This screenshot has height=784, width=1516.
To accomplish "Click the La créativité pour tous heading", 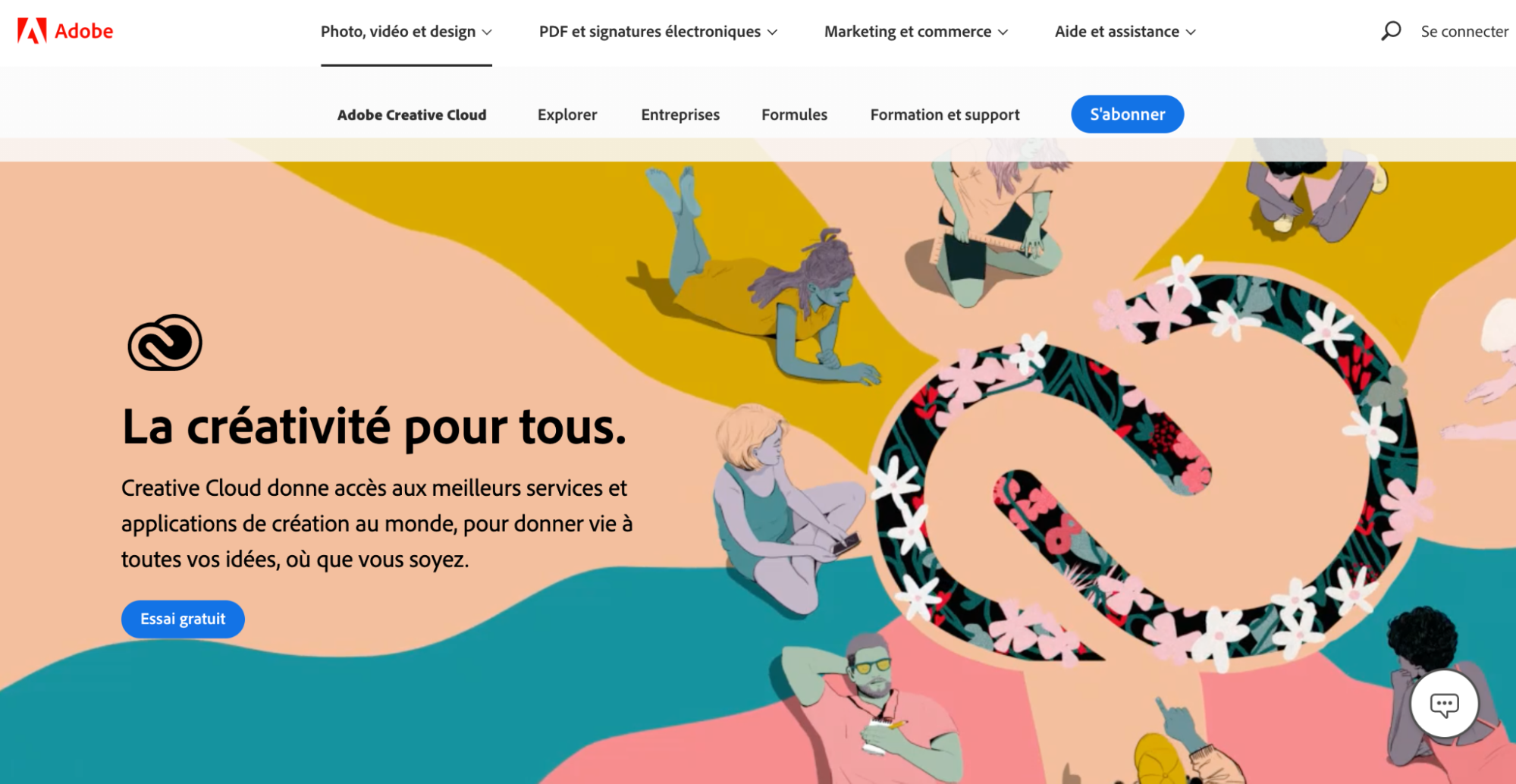I will (375, 428).
